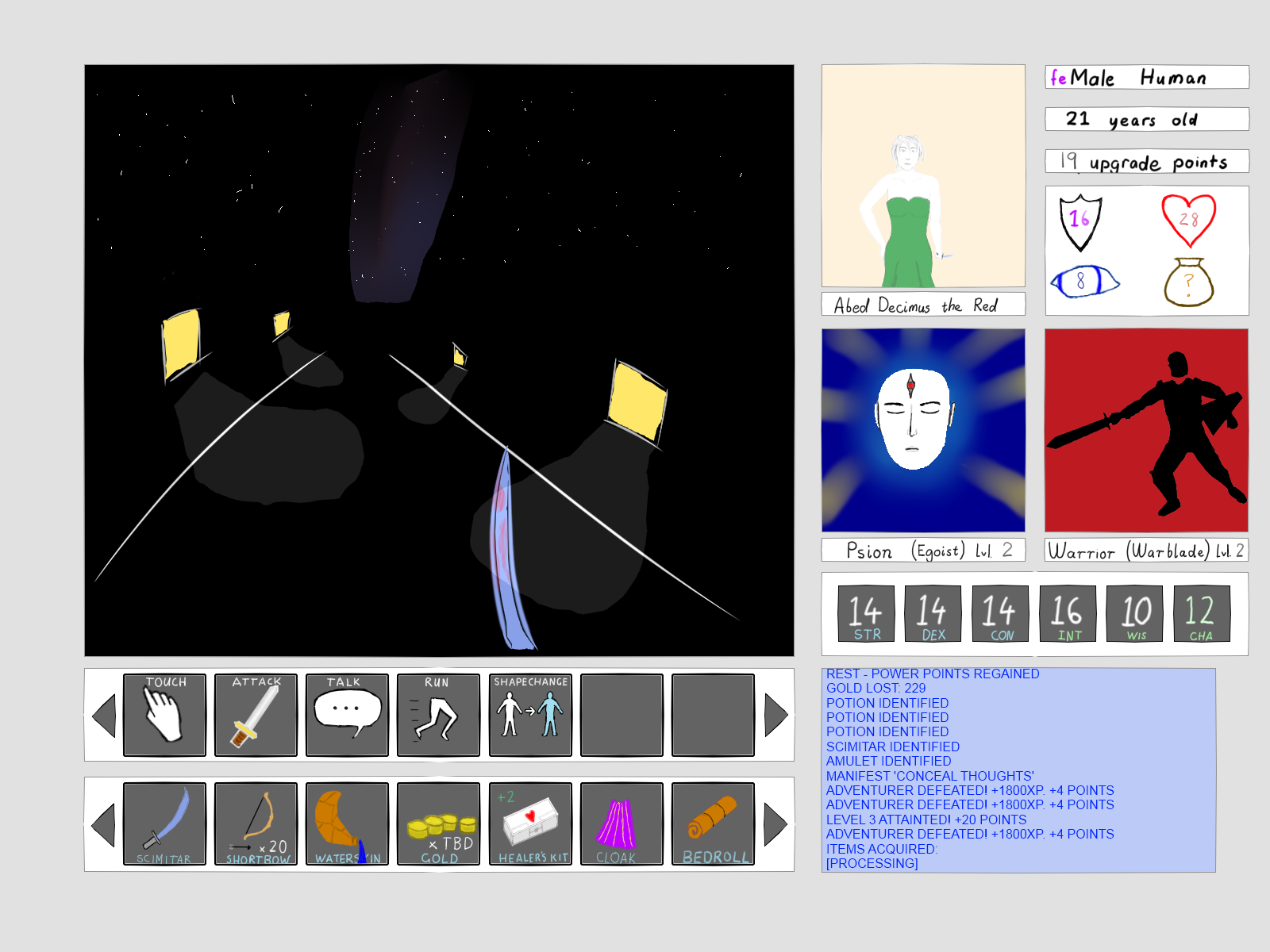Pick the Bedroll inventory item
This screenshot has width=1270, height=952.
coord(713,823)
